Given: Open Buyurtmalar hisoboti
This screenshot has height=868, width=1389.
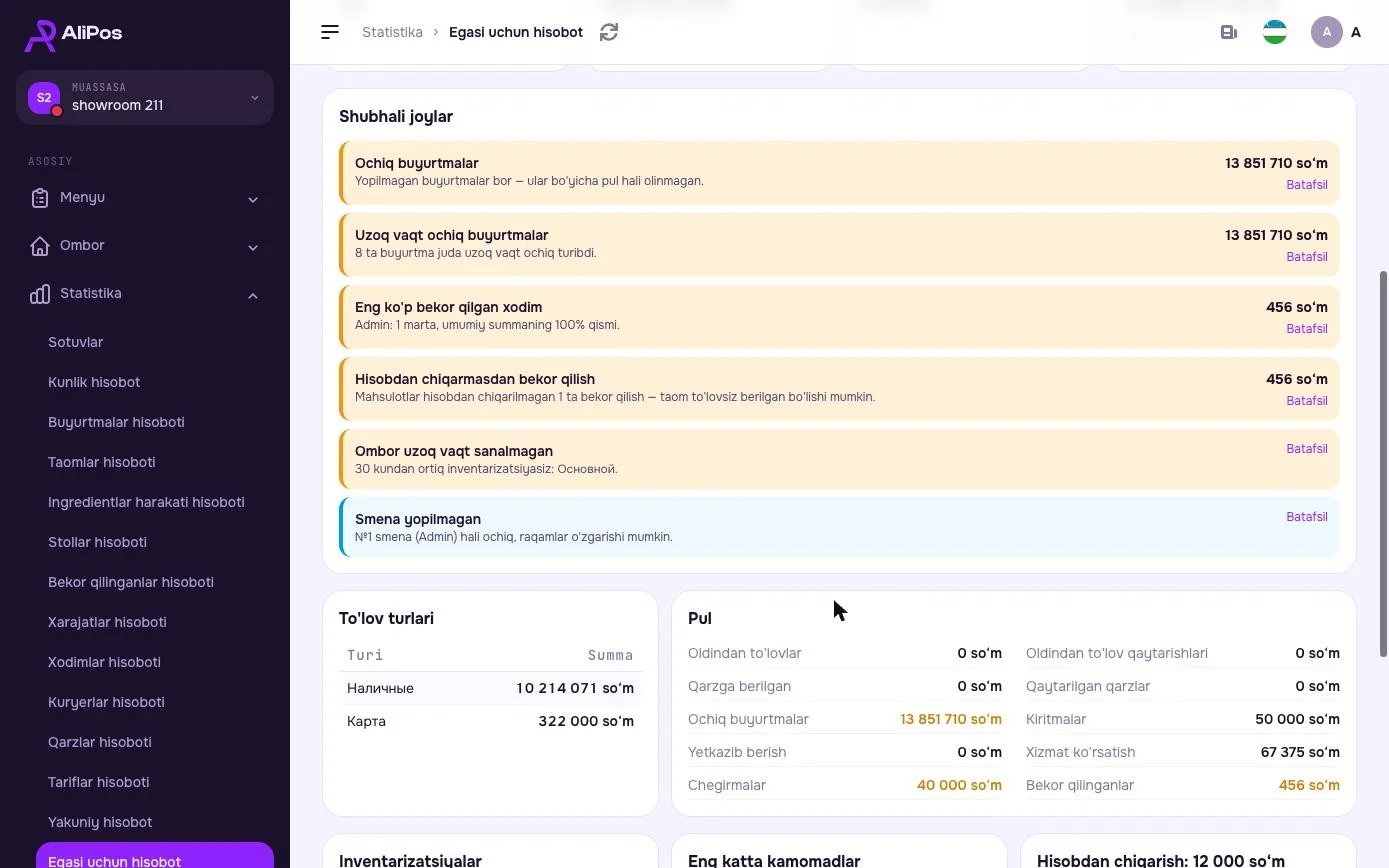Looking at the screenshot, I should point(116,422).
